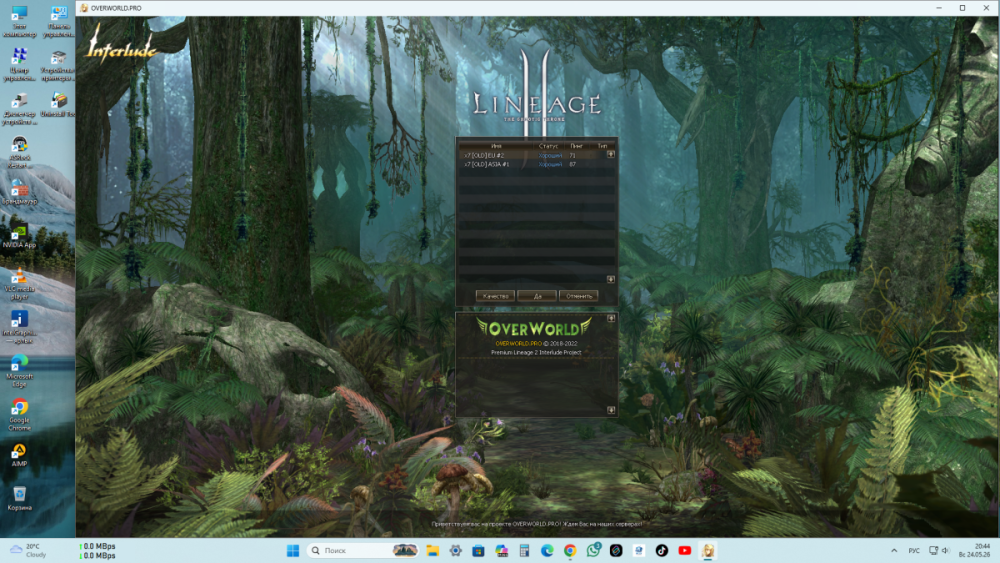Screen dimensions: 1000x563
Task: Click Premium Lineage 2 Interlude Project text
Action: [536, 352]
